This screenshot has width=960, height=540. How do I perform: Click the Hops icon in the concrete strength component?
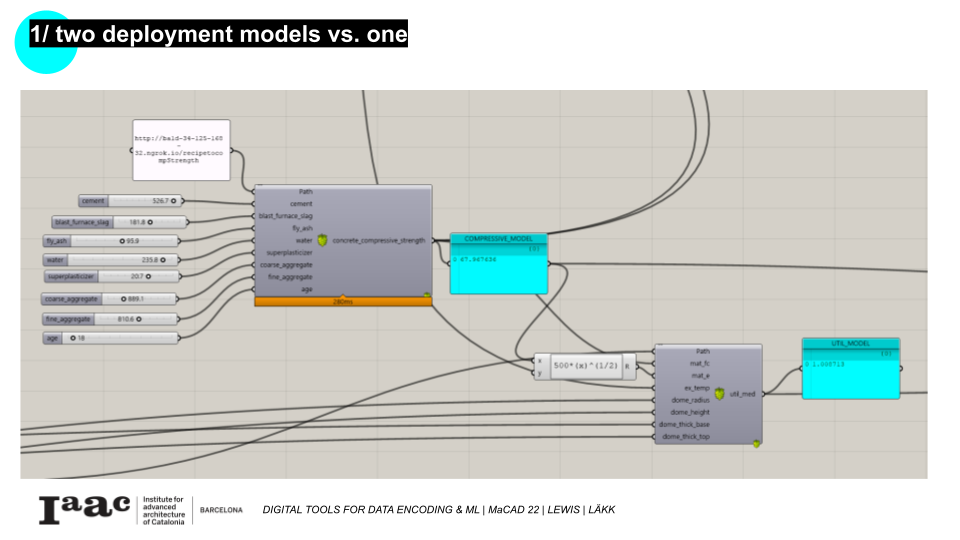pyautogui.click(x=323, y=241)
